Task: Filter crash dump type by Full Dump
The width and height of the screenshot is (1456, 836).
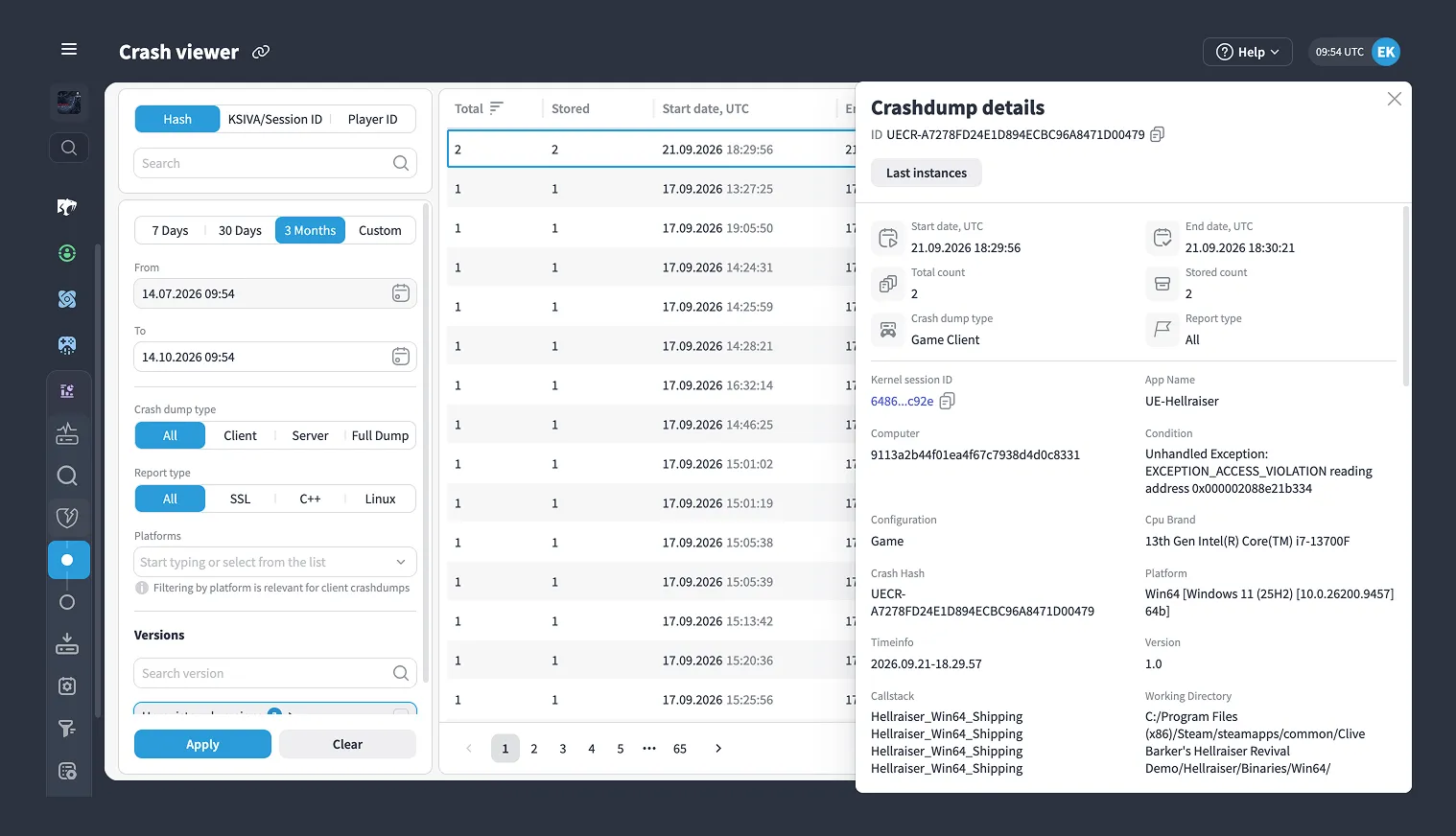Action: coord(380,435)
